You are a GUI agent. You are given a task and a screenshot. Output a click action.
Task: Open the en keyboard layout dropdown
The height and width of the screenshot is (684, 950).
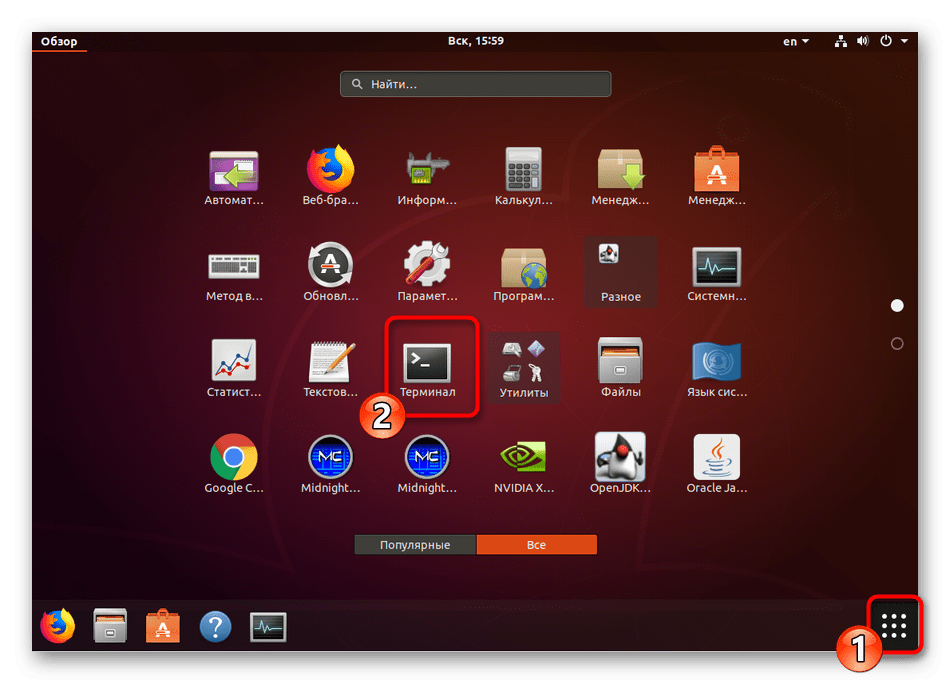pyautogui.click(x=796, y=41)
